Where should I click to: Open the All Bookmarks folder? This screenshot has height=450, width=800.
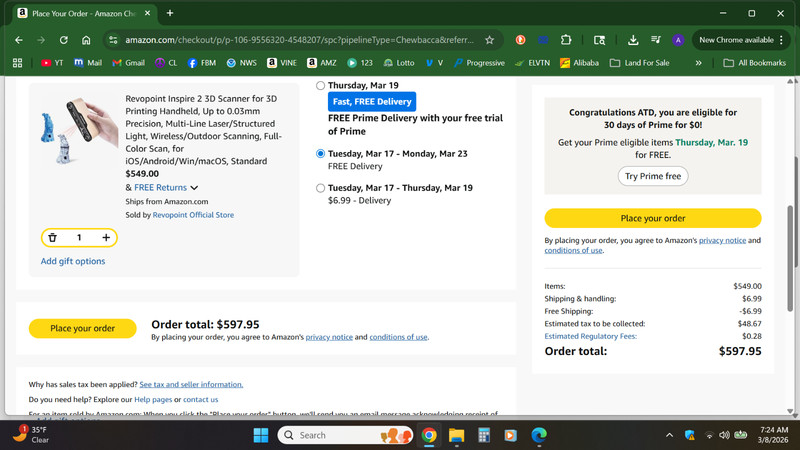pos(755,63)
